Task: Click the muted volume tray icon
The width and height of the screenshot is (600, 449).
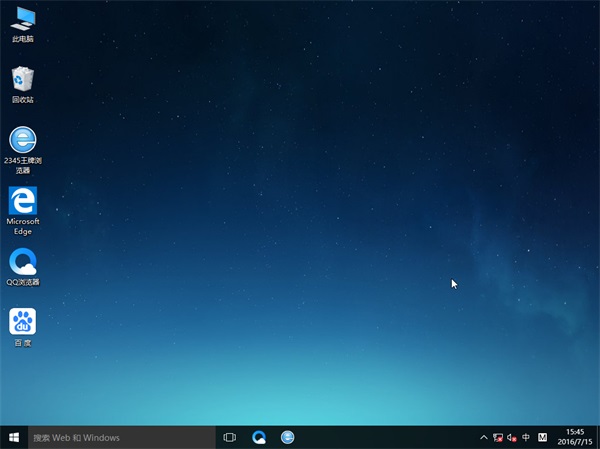Action: pos(512,437)
